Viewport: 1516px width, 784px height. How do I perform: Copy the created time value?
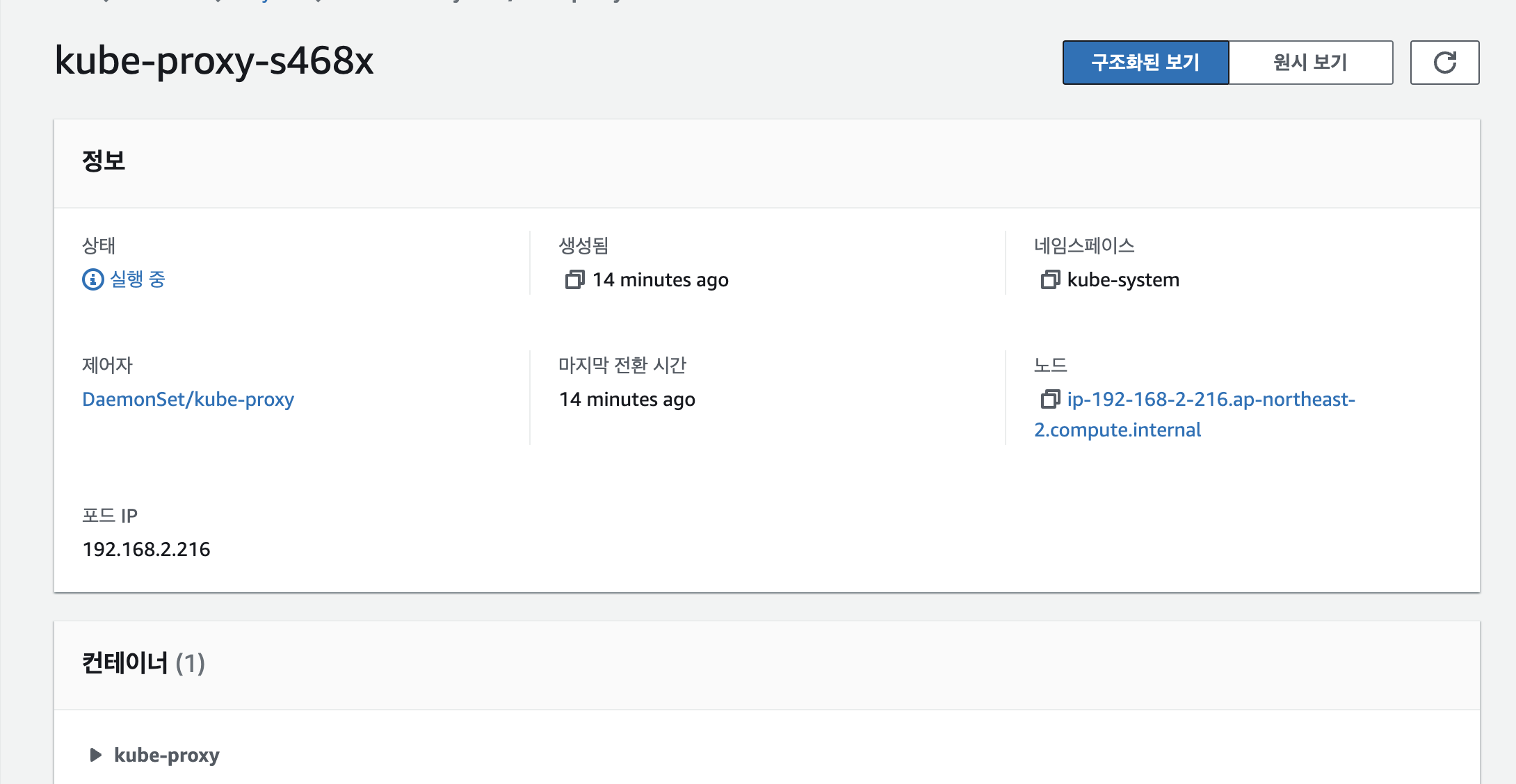[574, 280]
